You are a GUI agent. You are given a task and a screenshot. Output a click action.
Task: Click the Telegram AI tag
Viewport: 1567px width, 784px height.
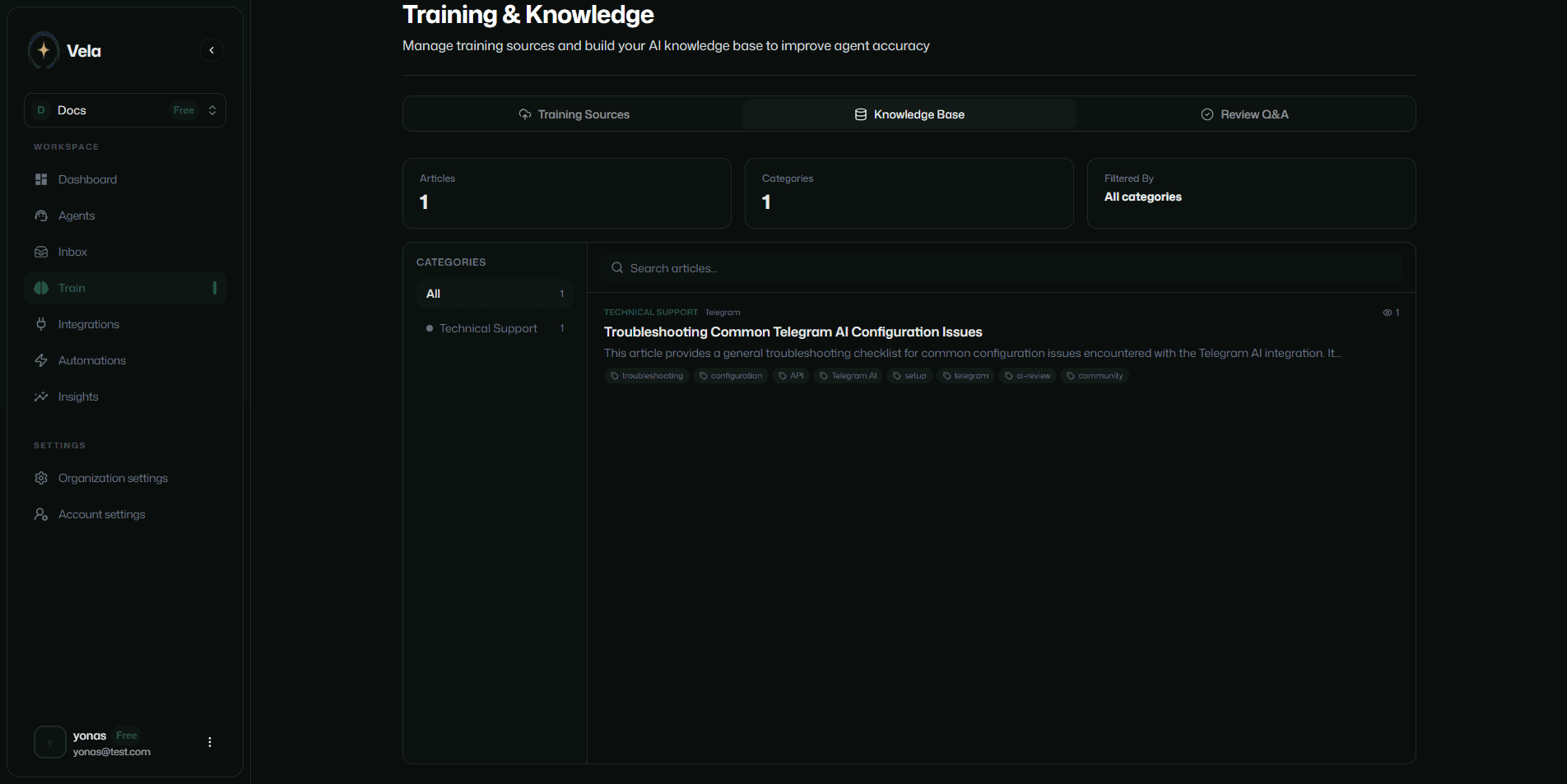click(849, 376)
